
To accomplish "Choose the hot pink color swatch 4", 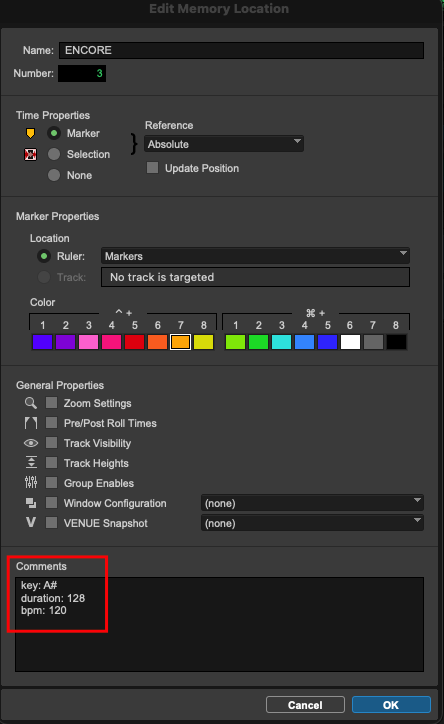I will (x=111, y=342).
